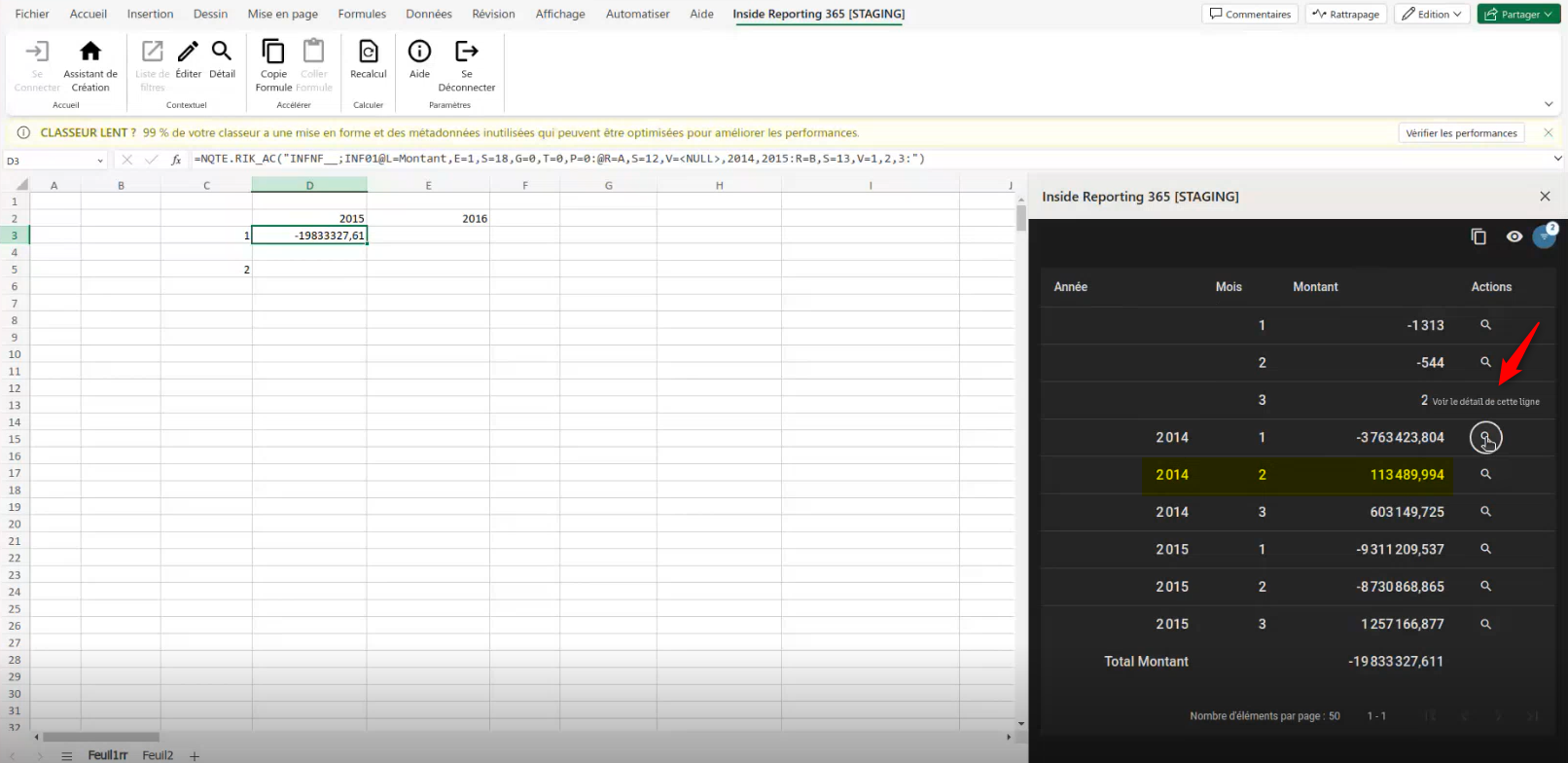1568x763 pixels.
Task: Click inside the formula bar text
Action: (x=559, y=159)
